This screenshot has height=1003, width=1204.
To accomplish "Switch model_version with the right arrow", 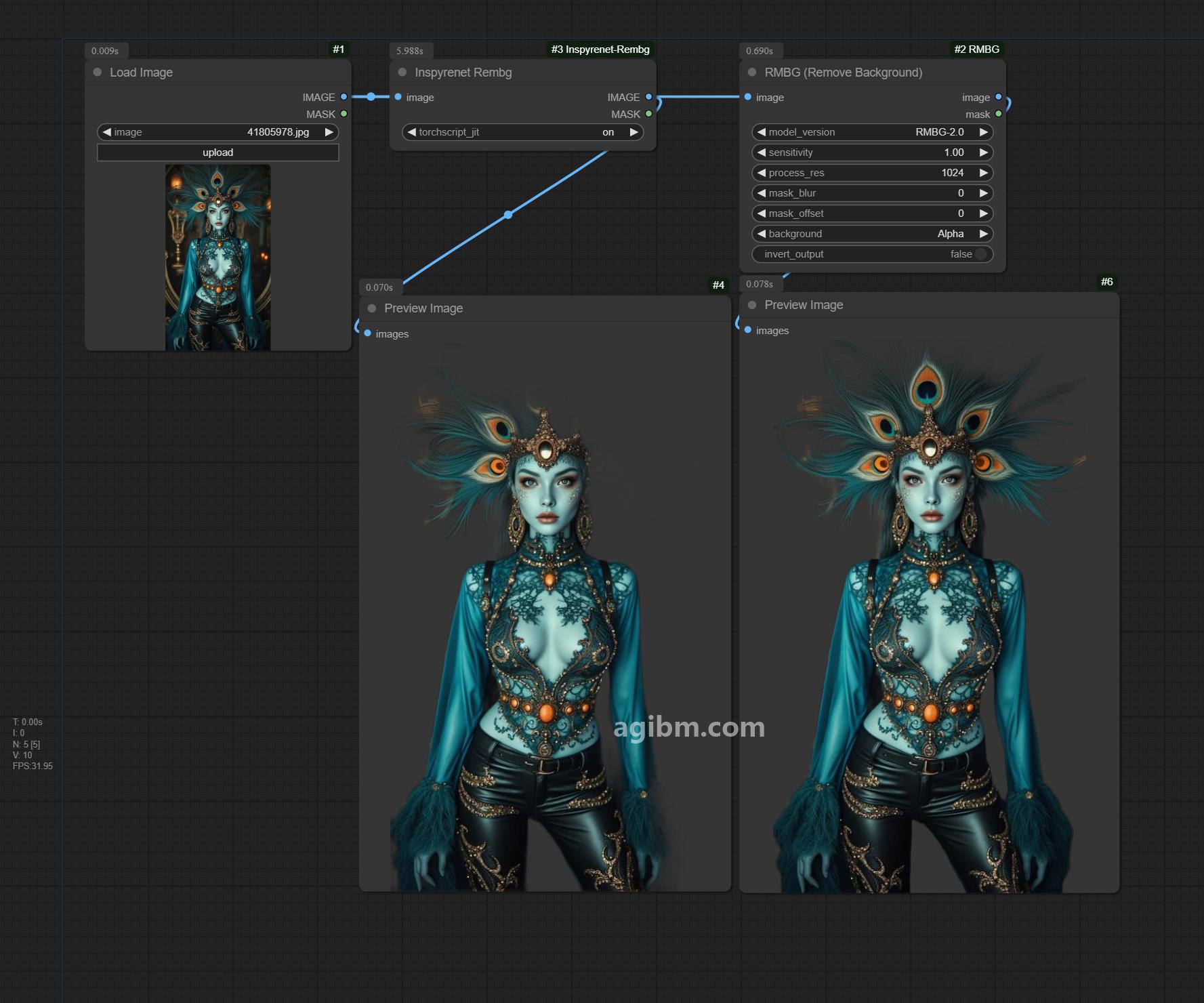I will pos(984,132).
